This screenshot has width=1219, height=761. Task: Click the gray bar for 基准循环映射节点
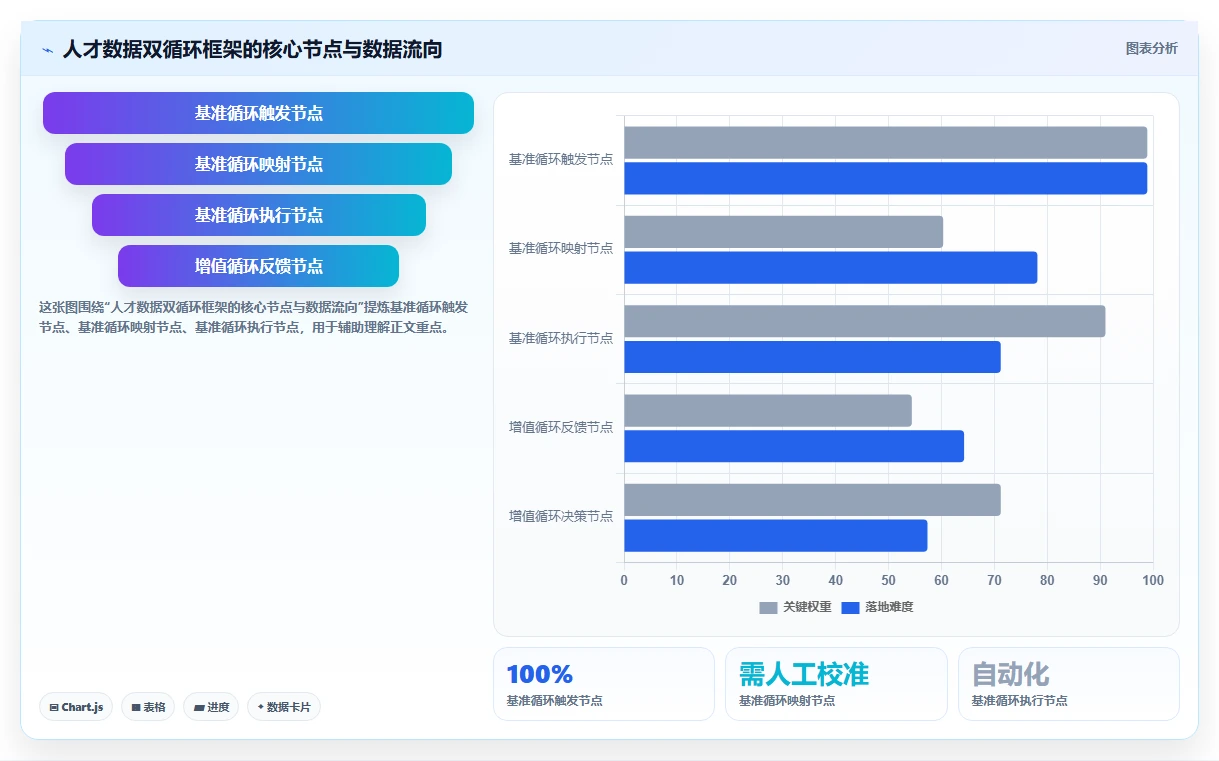click(x=783, y=232)
